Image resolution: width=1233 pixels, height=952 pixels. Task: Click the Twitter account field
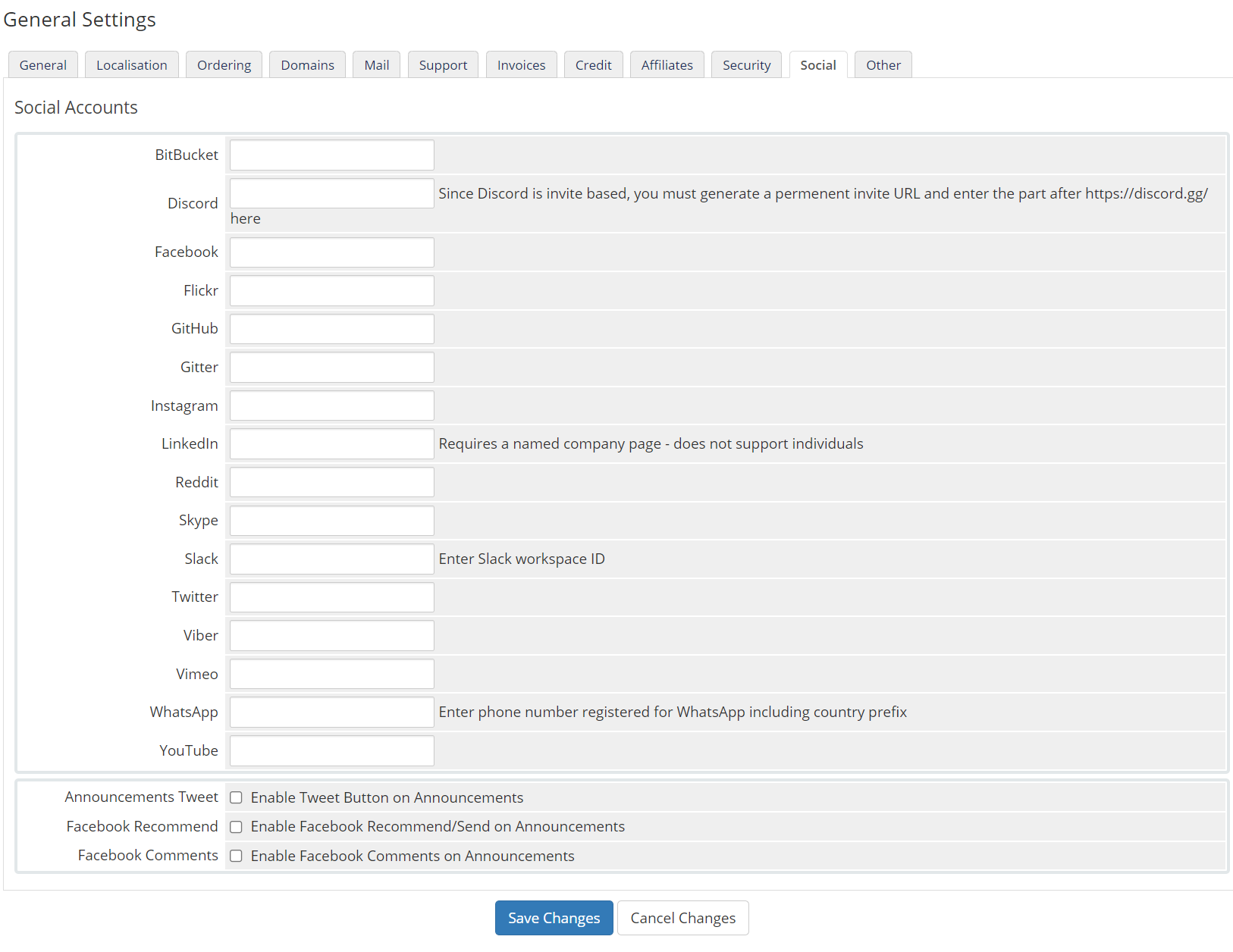(x=332, y=597)
